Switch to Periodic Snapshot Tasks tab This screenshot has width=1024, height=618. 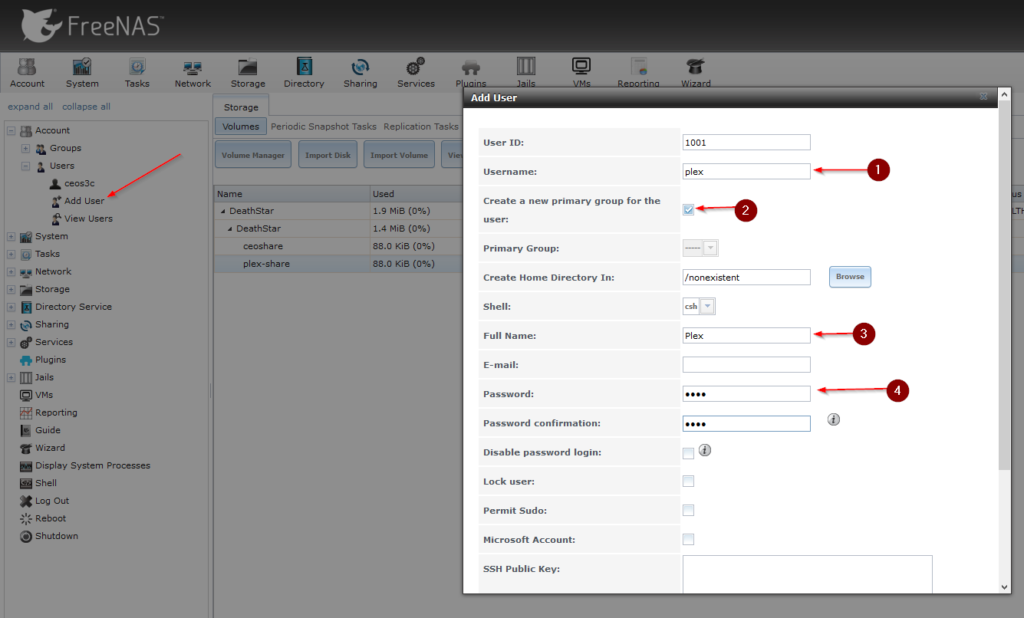(323, 127)
